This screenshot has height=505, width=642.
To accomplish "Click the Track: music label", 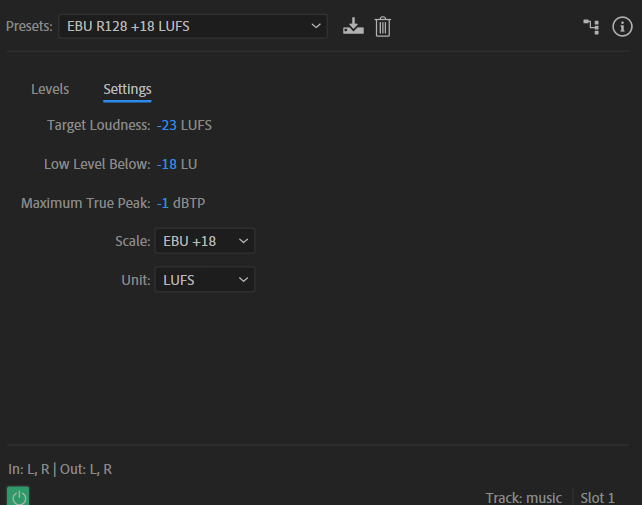I will click(524, 497).
